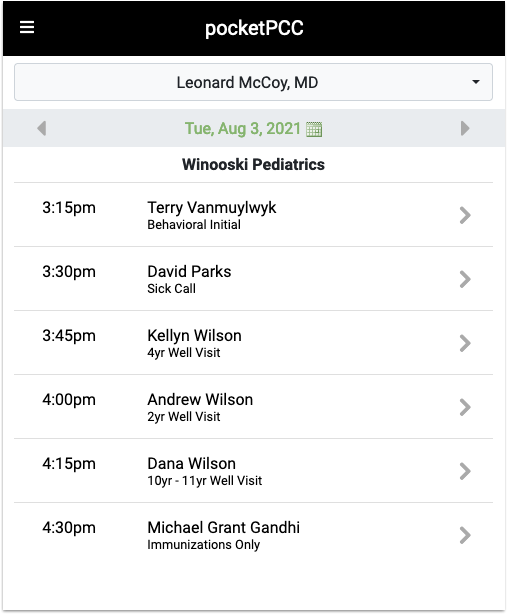Click chevron beside Kellyn Wilson appointment
This screenshot has width=508, height=615.
tap(465, 343)
